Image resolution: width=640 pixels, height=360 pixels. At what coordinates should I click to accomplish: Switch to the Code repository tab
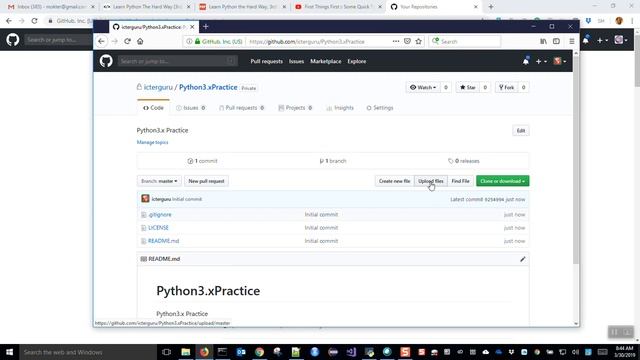[153, 108]
